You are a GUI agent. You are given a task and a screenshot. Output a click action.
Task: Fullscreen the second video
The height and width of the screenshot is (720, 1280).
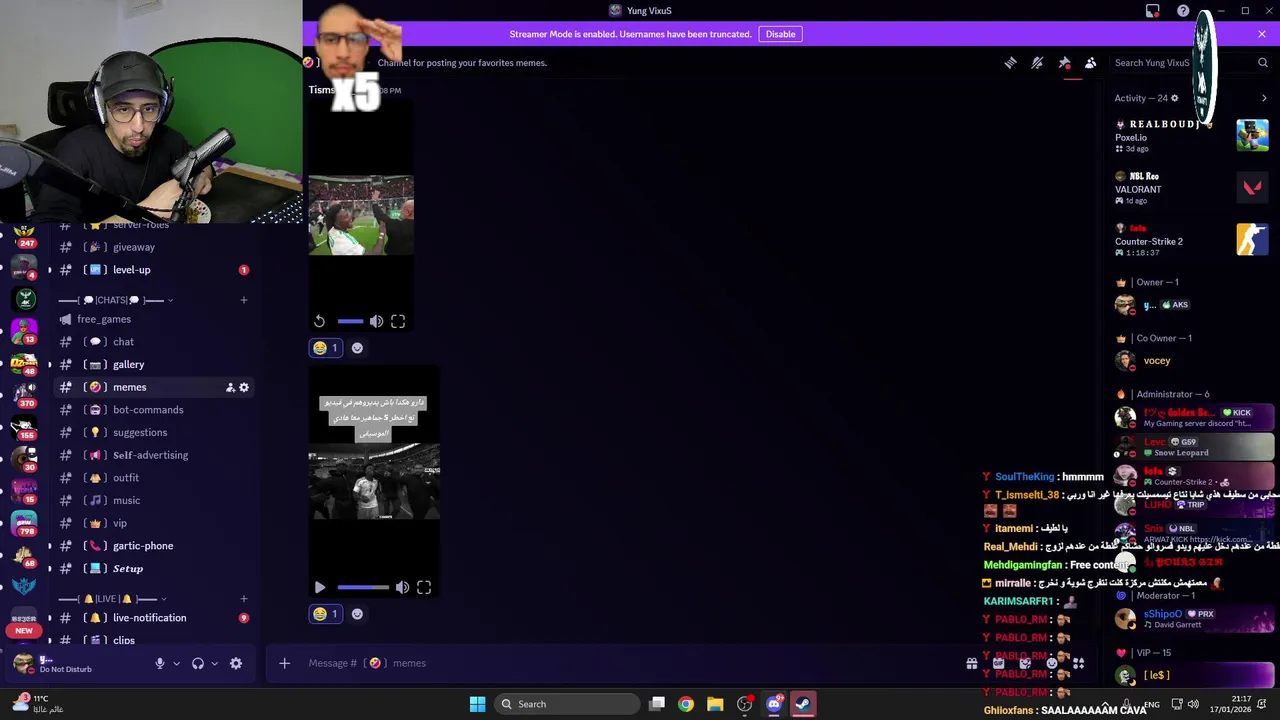click(x=424, y=588)
